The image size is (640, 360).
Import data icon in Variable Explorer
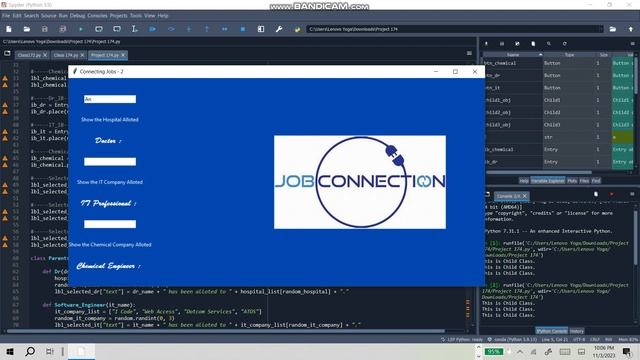pos(486,44)
